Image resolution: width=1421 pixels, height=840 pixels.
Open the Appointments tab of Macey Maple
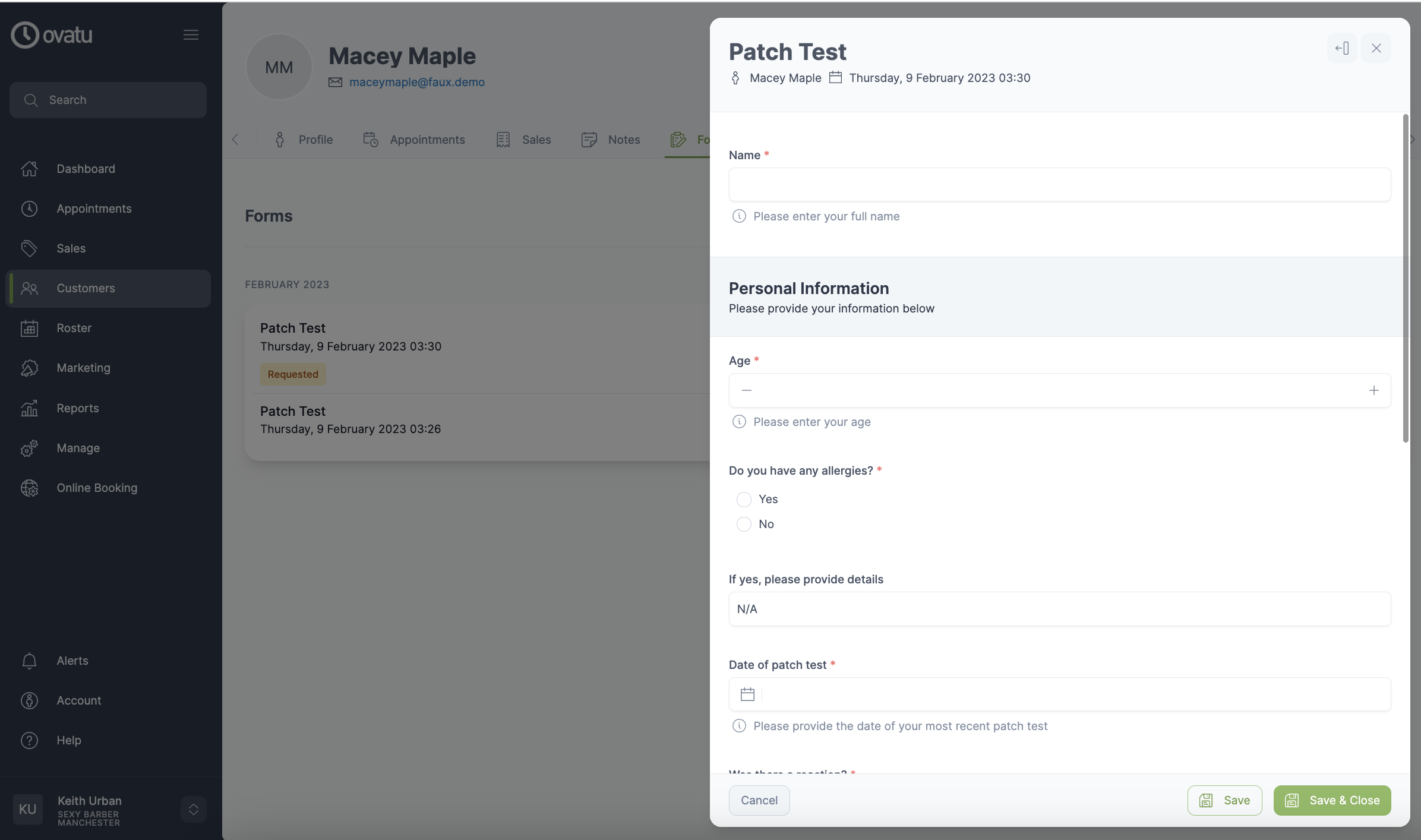427,139
